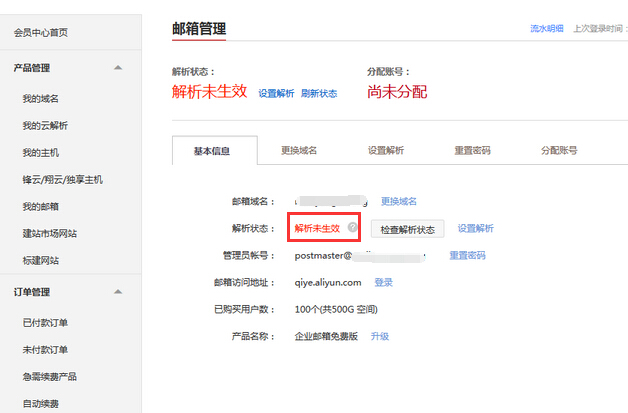The width and height of the screenshot is (628, 413).
Task: Go to 会员中心首页
Action: (x=41, y=33)
